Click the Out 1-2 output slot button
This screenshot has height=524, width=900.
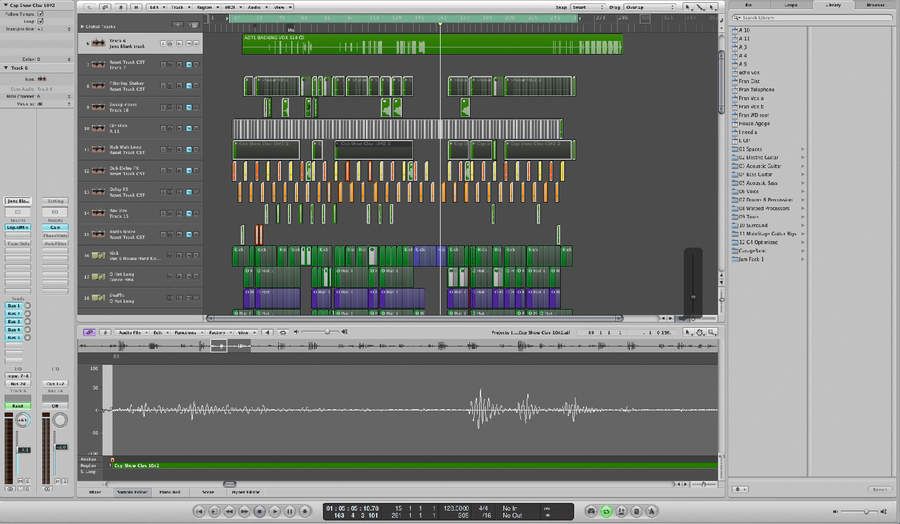(55, 383)
